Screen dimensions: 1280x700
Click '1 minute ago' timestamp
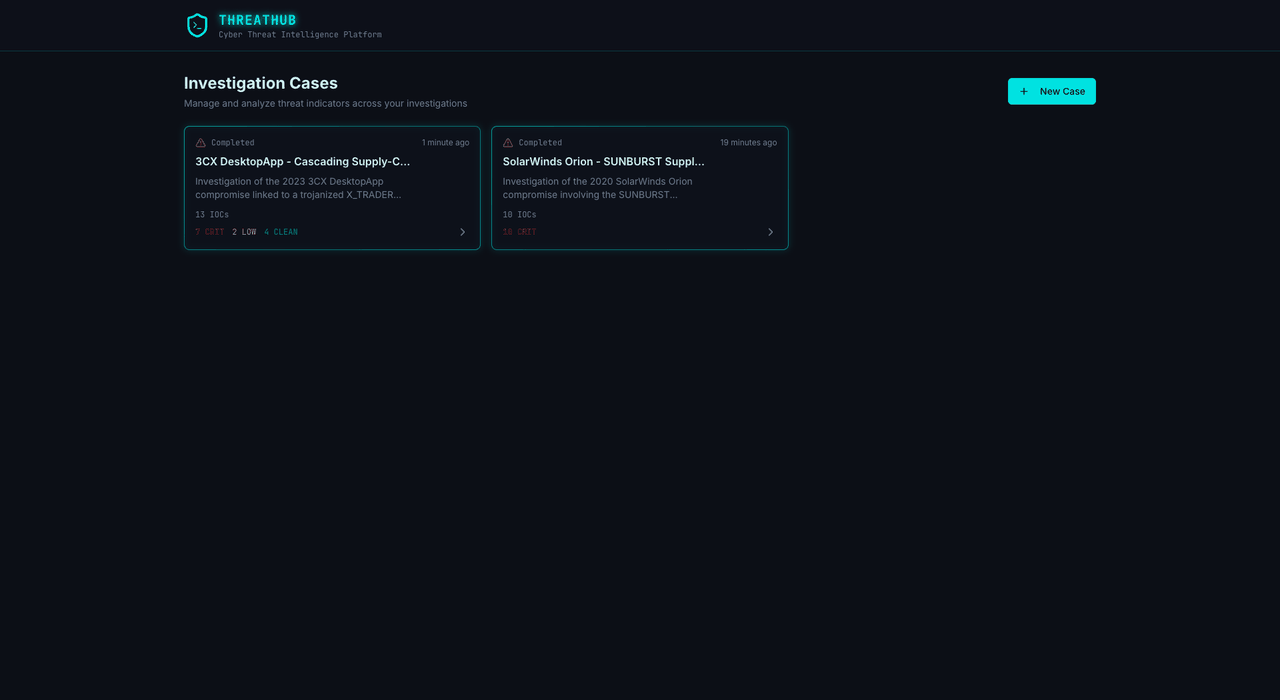[x=445, y=143]
